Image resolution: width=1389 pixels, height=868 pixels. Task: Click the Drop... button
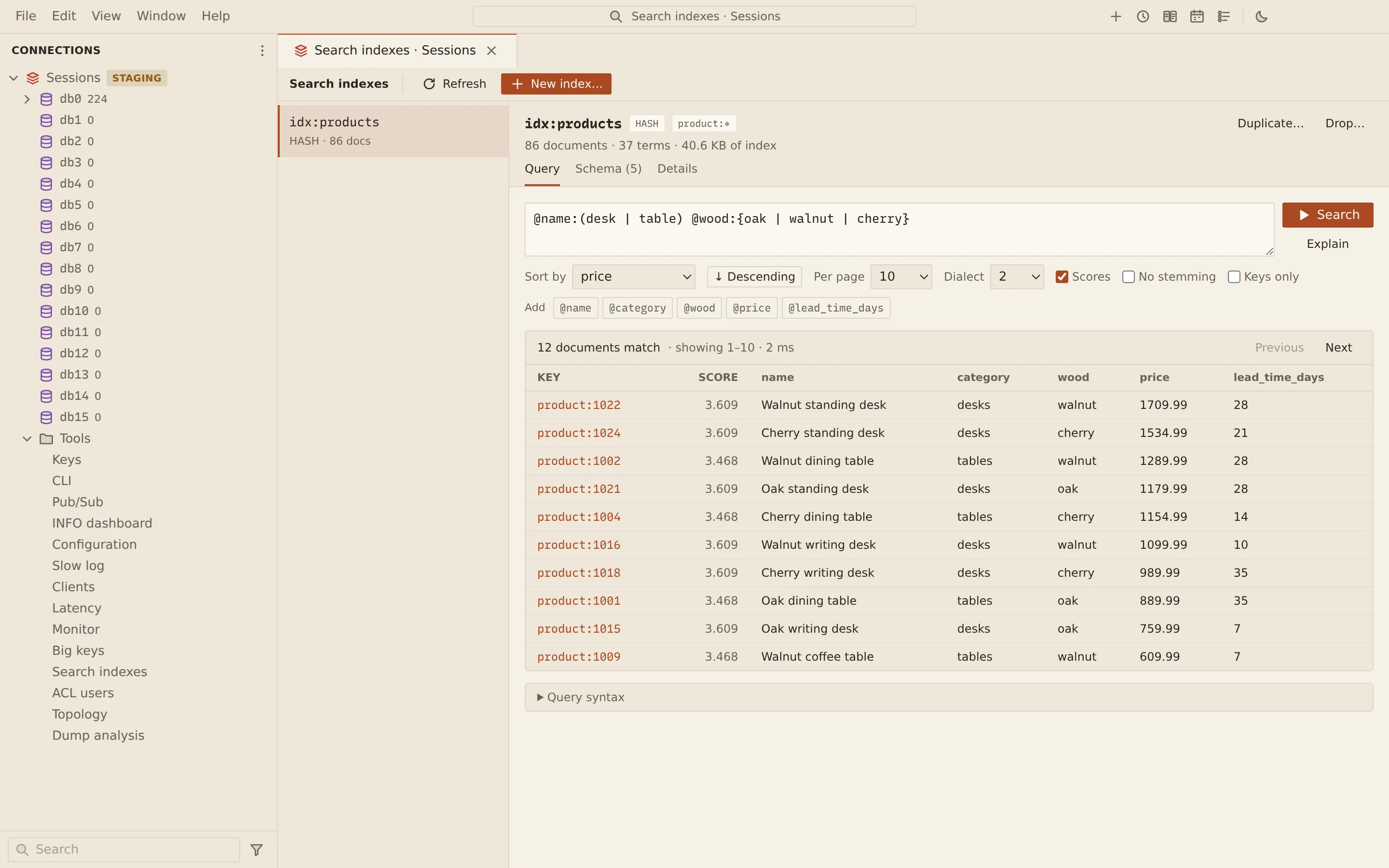(x=1345, y=123)
